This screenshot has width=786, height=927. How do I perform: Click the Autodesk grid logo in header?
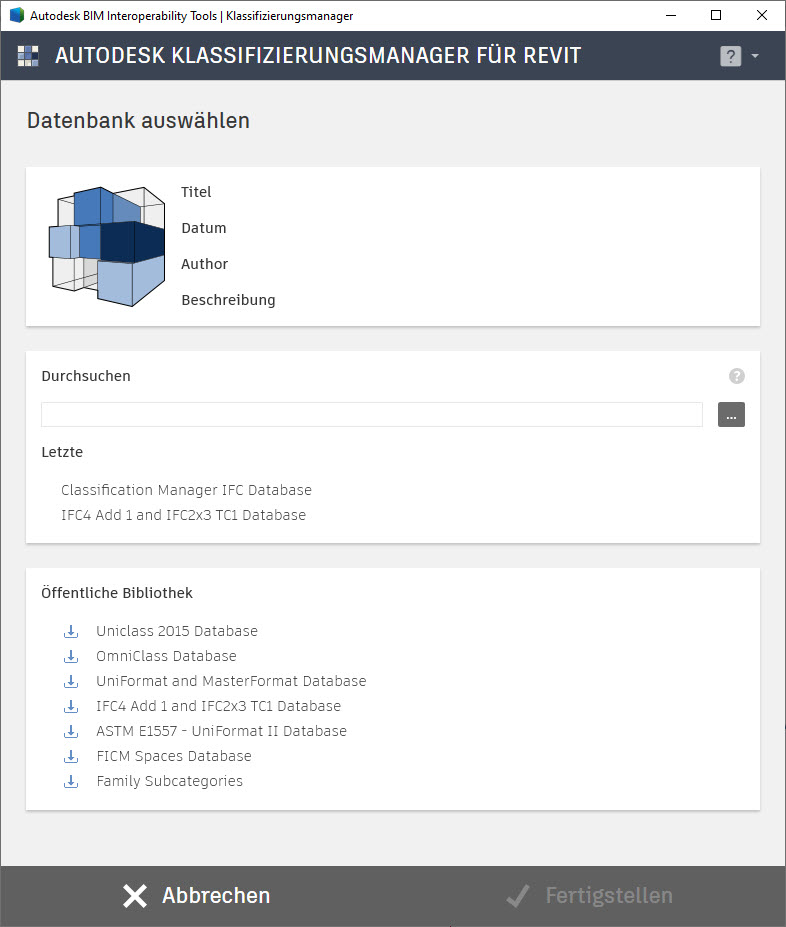pyautogui.click(x=28, y=56)
